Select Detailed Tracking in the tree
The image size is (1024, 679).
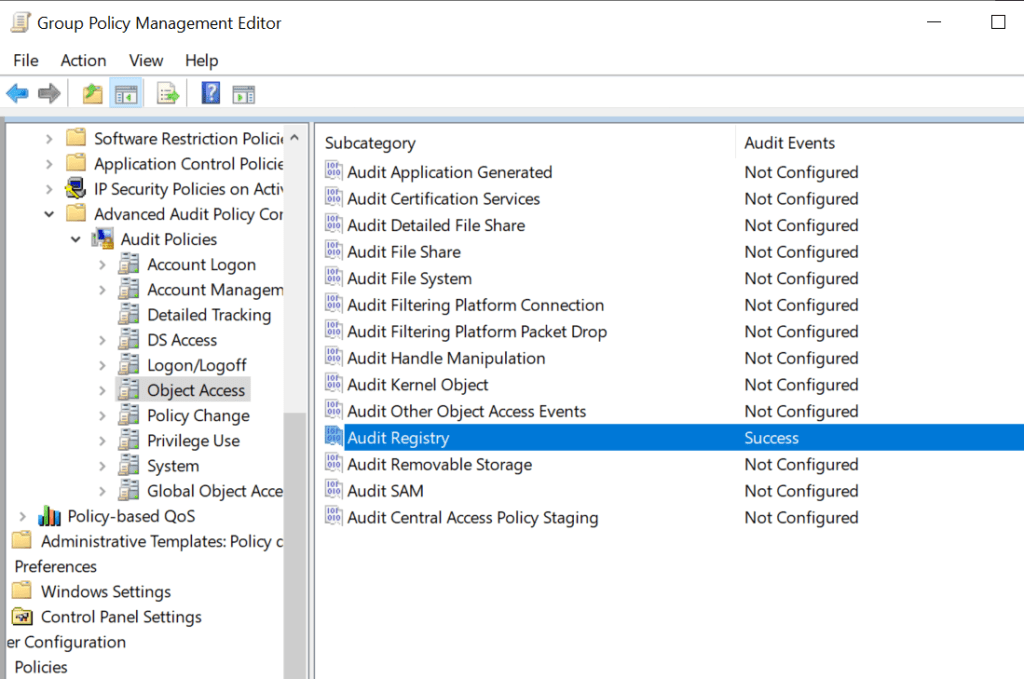209,315
